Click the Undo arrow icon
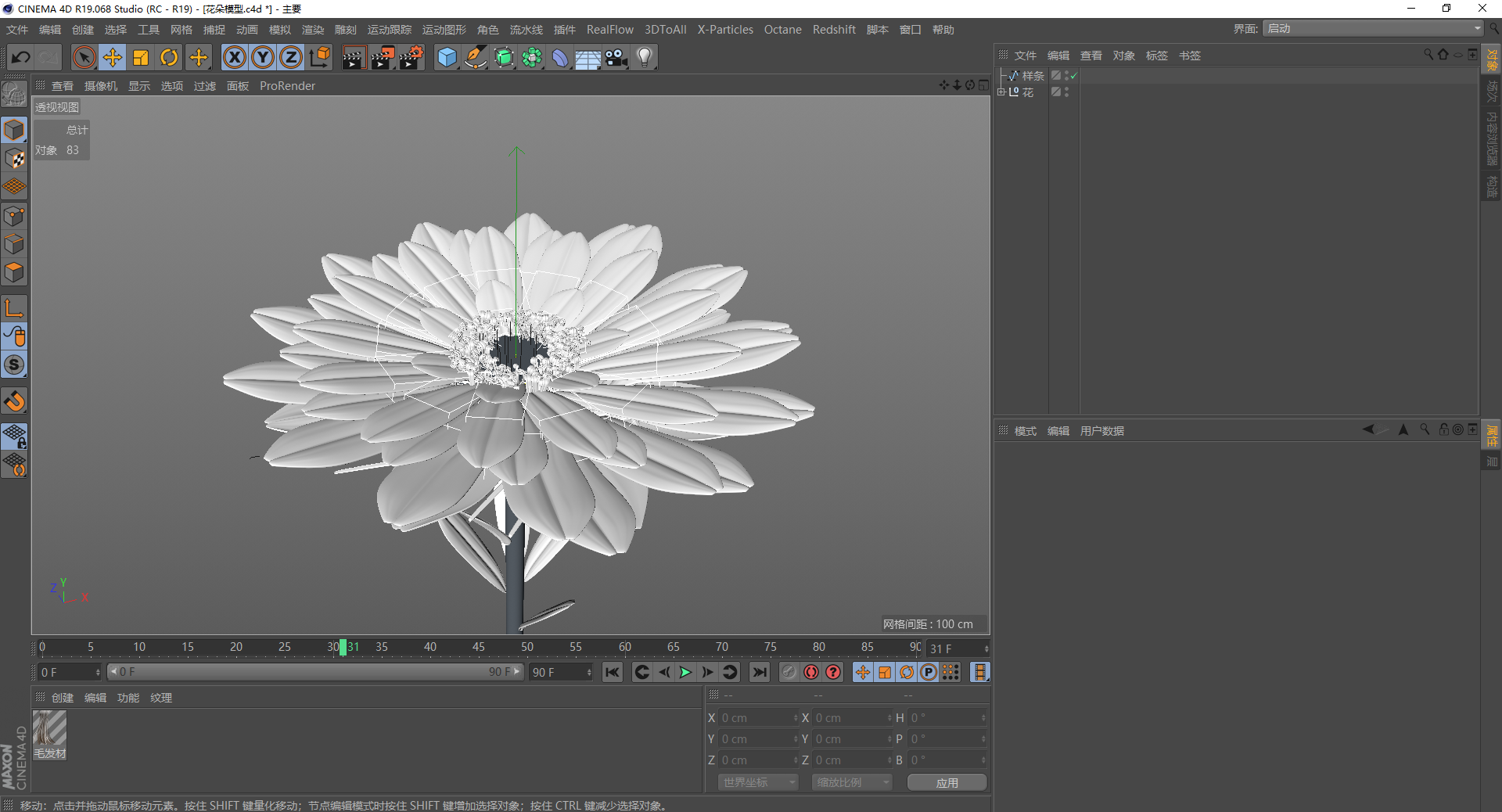The height and width of the screenshot is (812, 1502). [x=21, y=57]
